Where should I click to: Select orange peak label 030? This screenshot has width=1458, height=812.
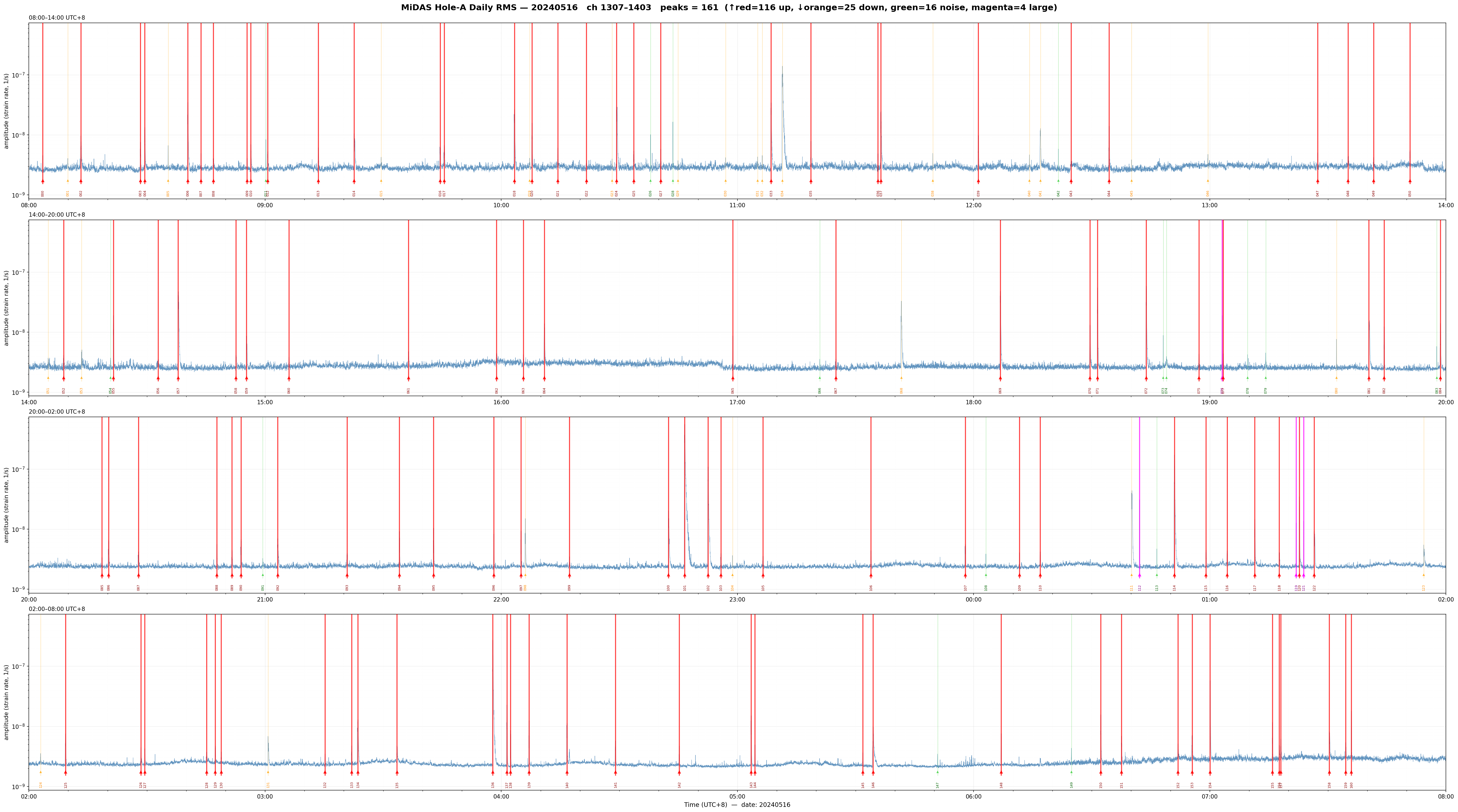pyautogui.click(x=726, y=194)
